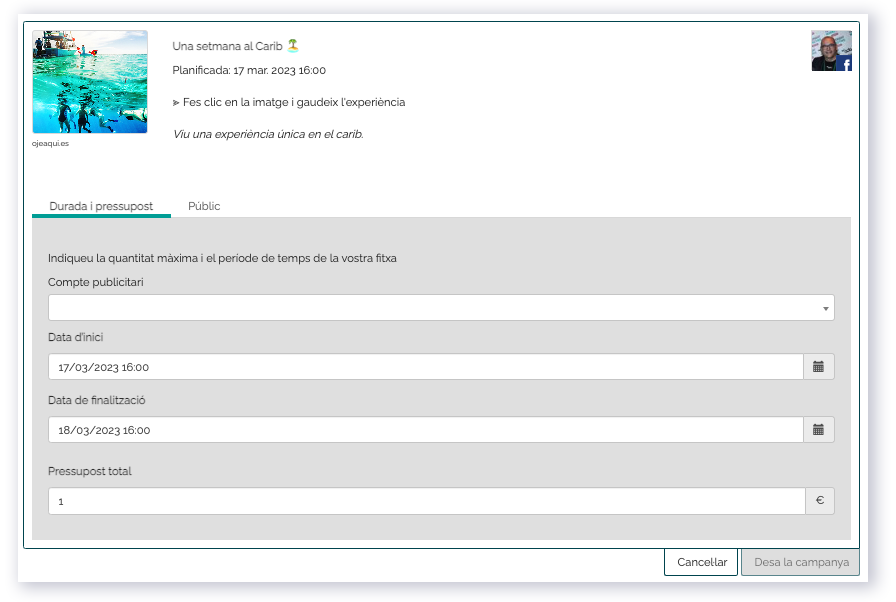Click the Desa la campanya button
Image resolution: width=896 pixels, height=602 pixels.
point(800,562)
